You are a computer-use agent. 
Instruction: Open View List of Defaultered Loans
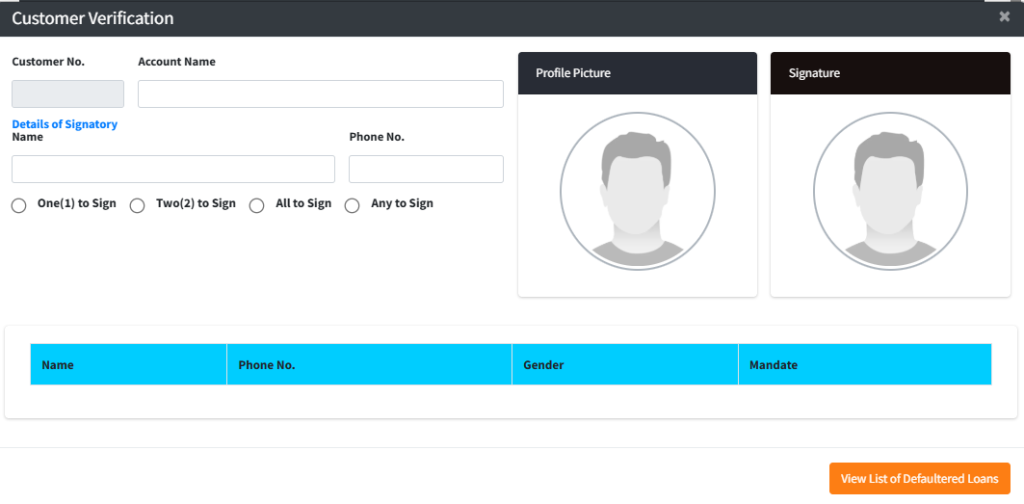point(919,479)
